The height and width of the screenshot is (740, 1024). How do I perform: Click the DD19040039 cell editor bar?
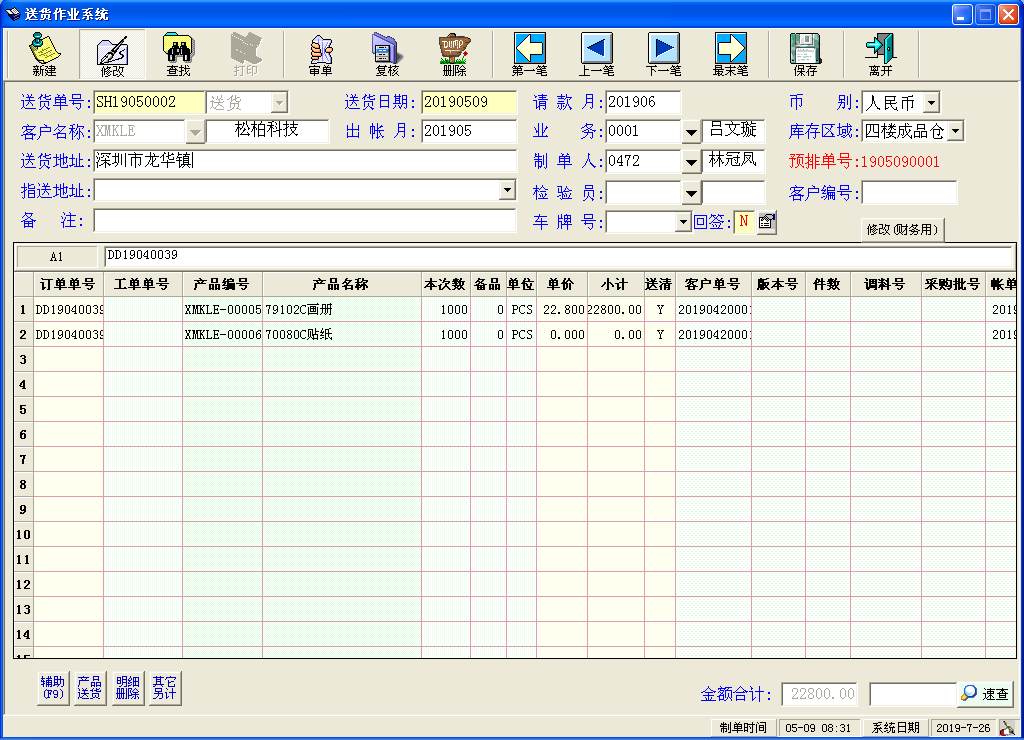point(558,256)
